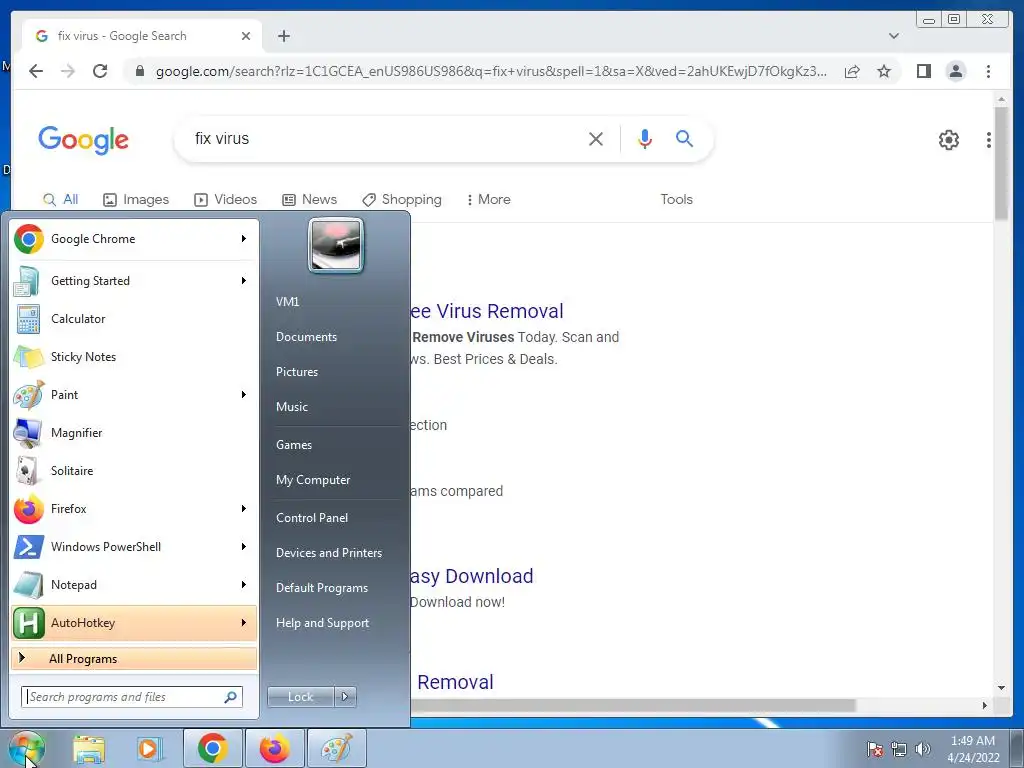Open Help and Support

click(x=322, y=622)
